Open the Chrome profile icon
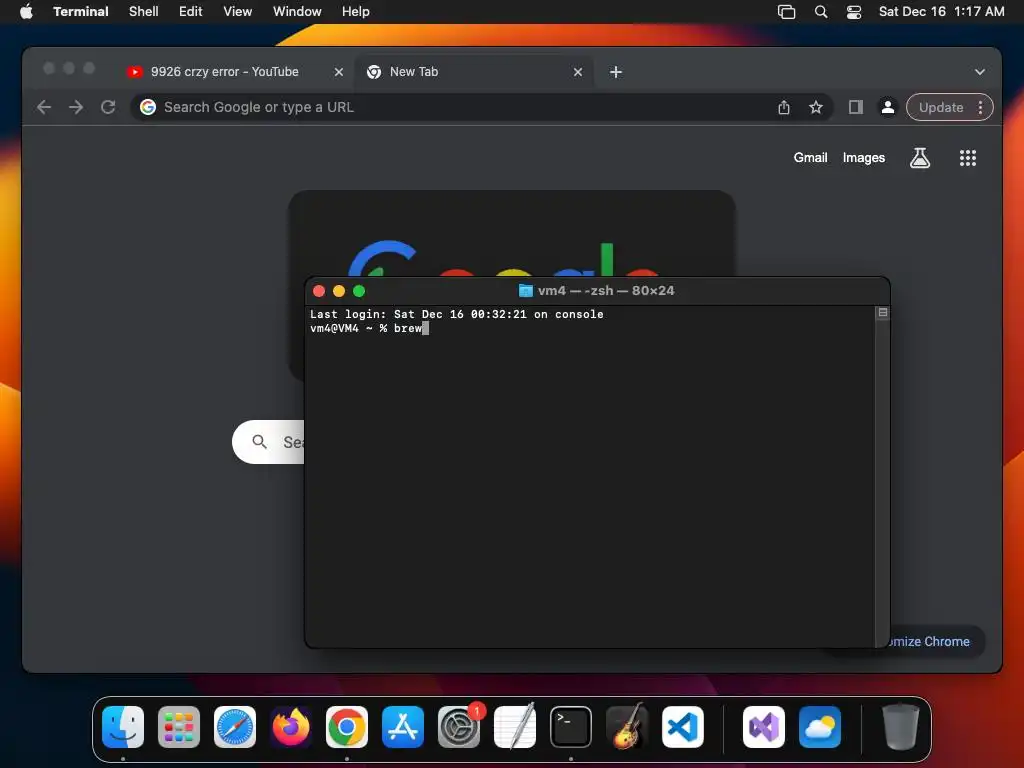The image size is (1024, 768). [888, 107]
